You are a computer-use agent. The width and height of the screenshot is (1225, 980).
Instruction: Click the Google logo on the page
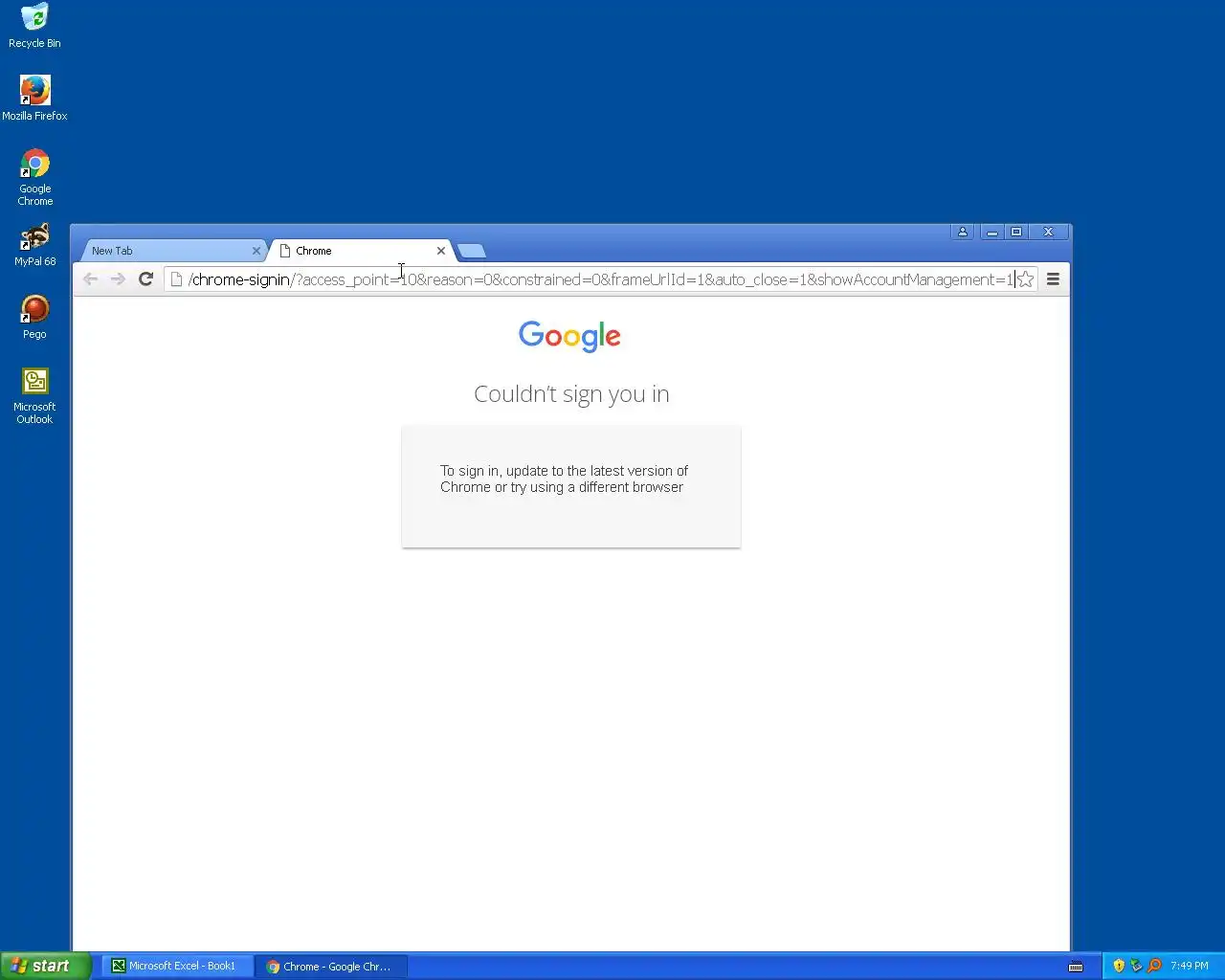[x=570, y=336]
